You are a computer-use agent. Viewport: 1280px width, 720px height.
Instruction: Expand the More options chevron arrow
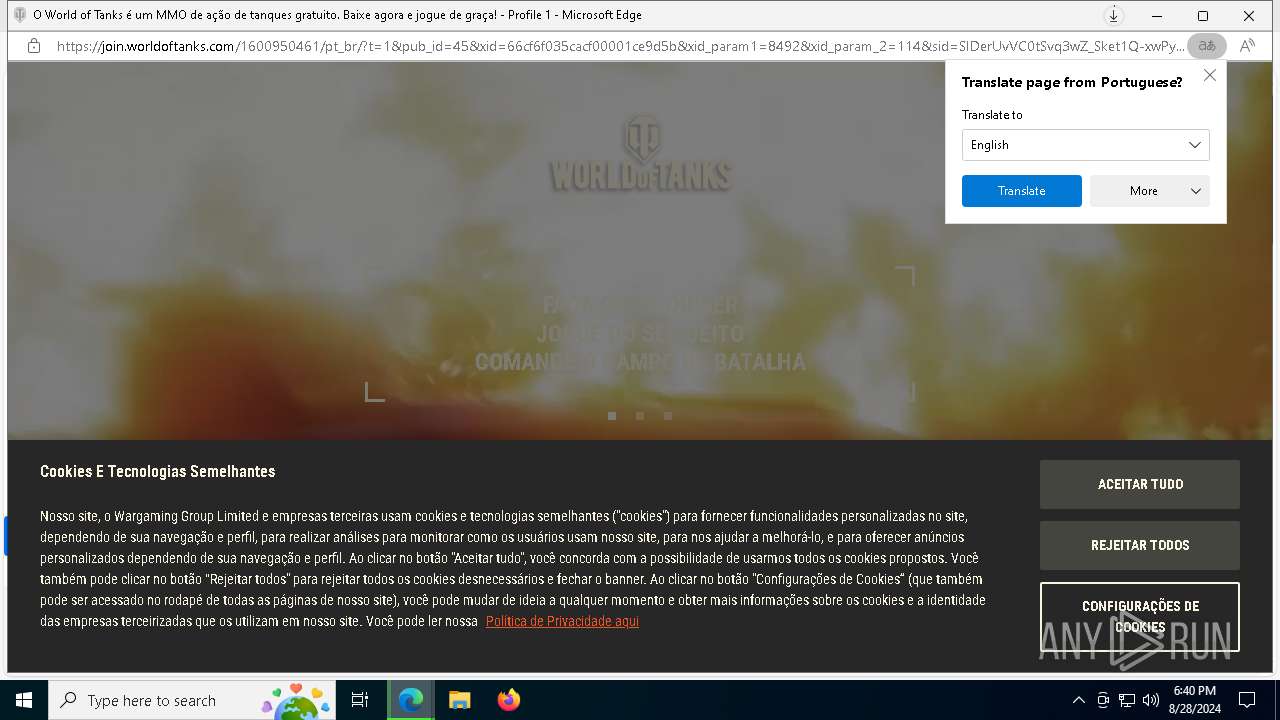(x=1195, y=191)
